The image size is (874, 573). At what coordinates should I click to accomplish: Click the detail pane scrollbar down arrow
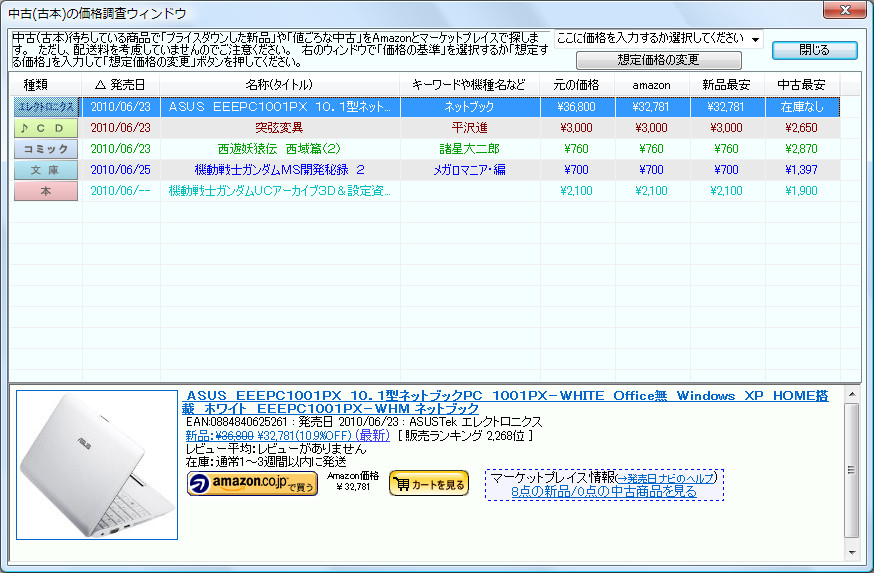coord(852,553)
